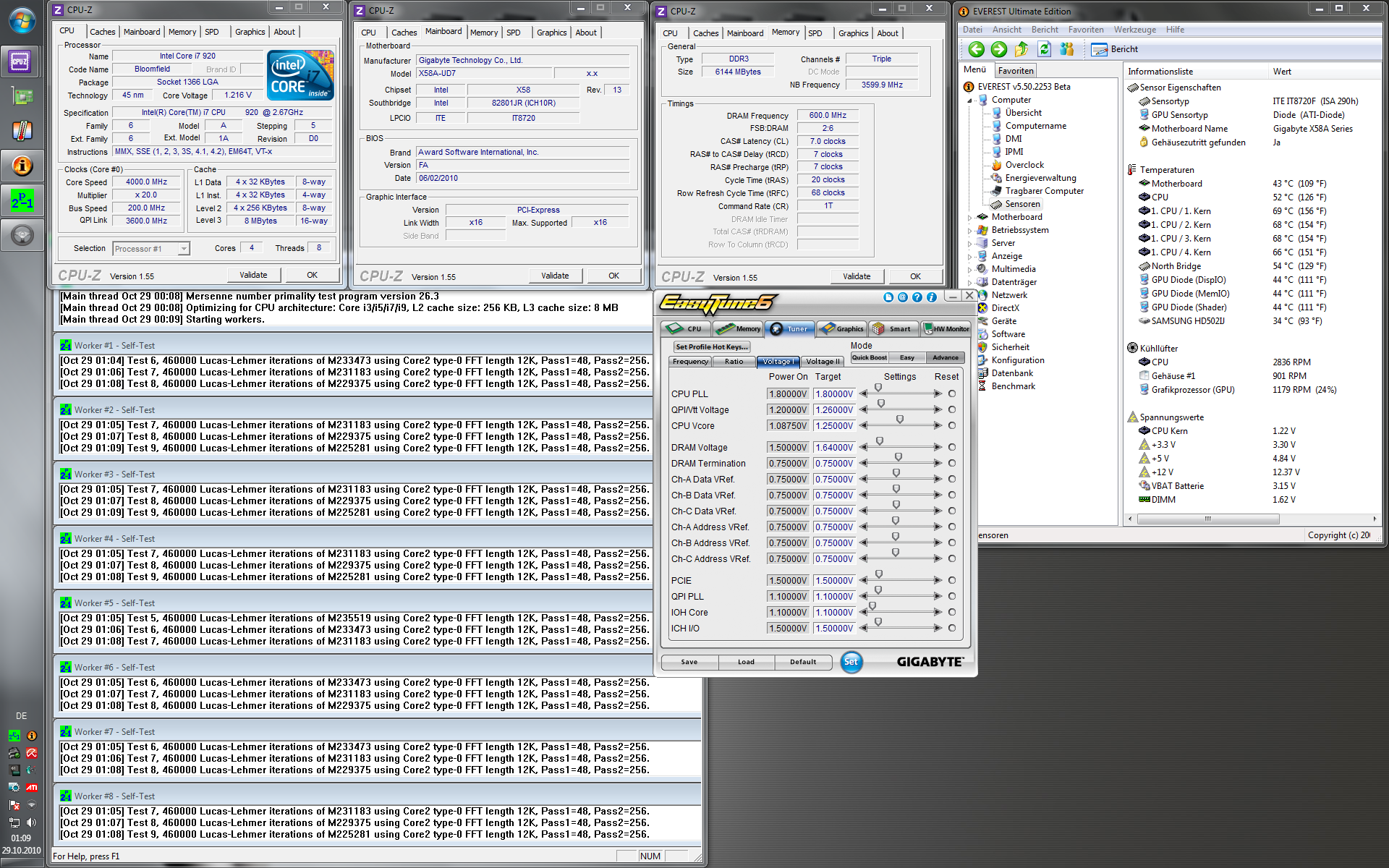
Task: Click EVEREST green back arrow
Action: coord(976,49)
